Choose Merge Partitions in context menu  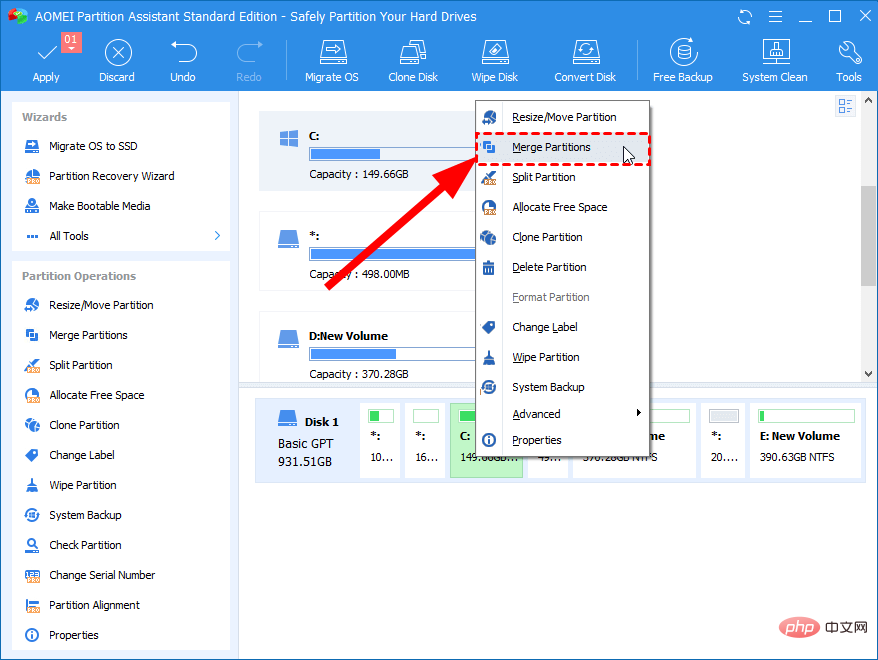[x=551, y=148]
